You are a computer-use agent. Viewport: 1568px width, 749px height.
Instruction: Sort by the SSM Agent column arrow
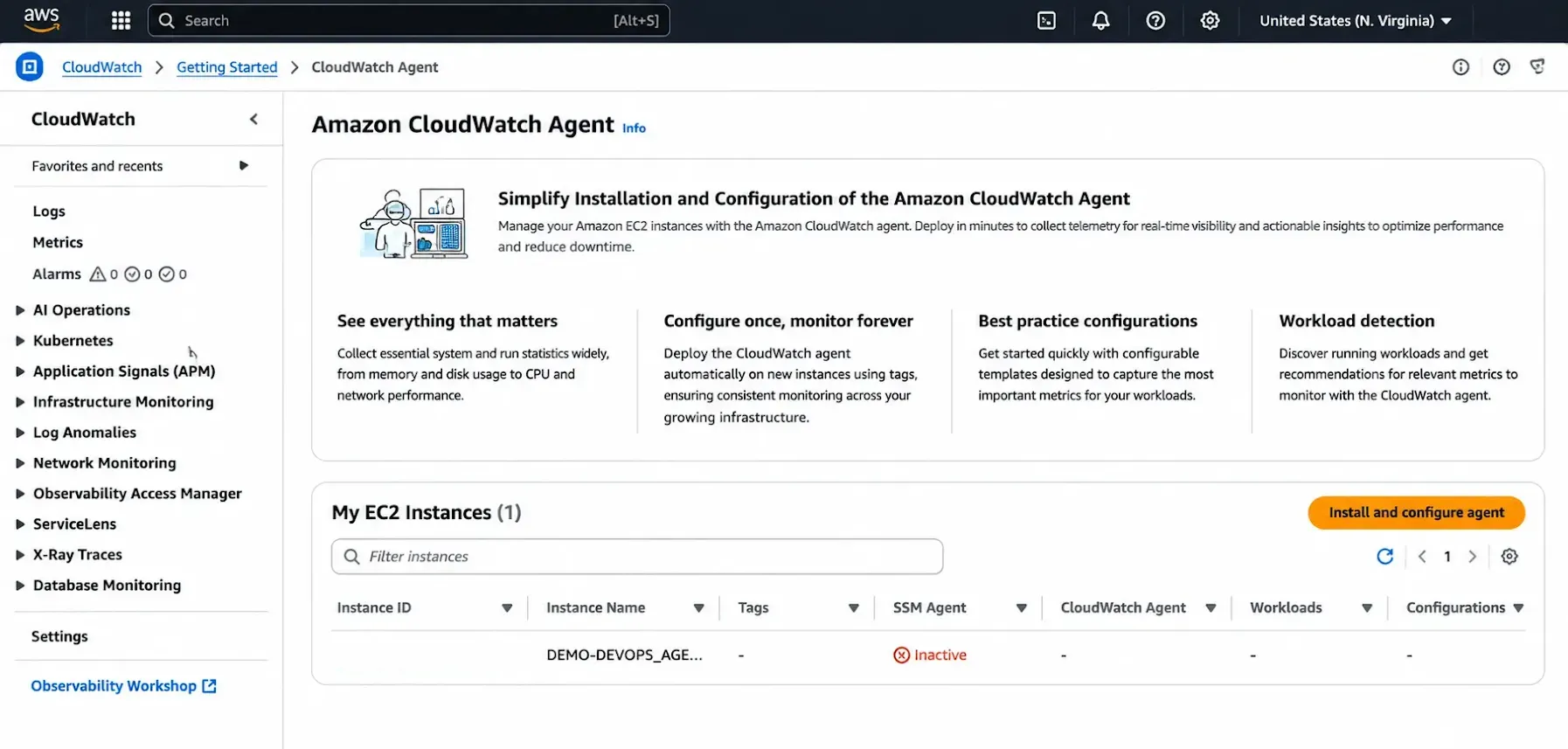[x=1021, y=608]
